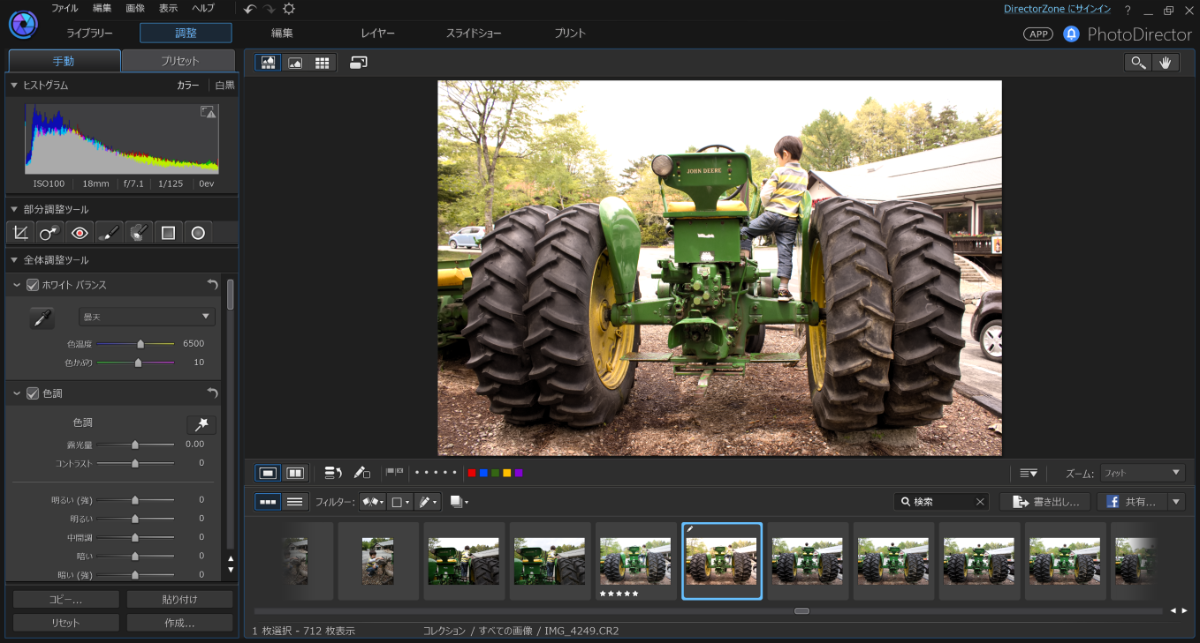Select the spot removal tool
The image size is (1200, 643).
(x=49, y=233)
